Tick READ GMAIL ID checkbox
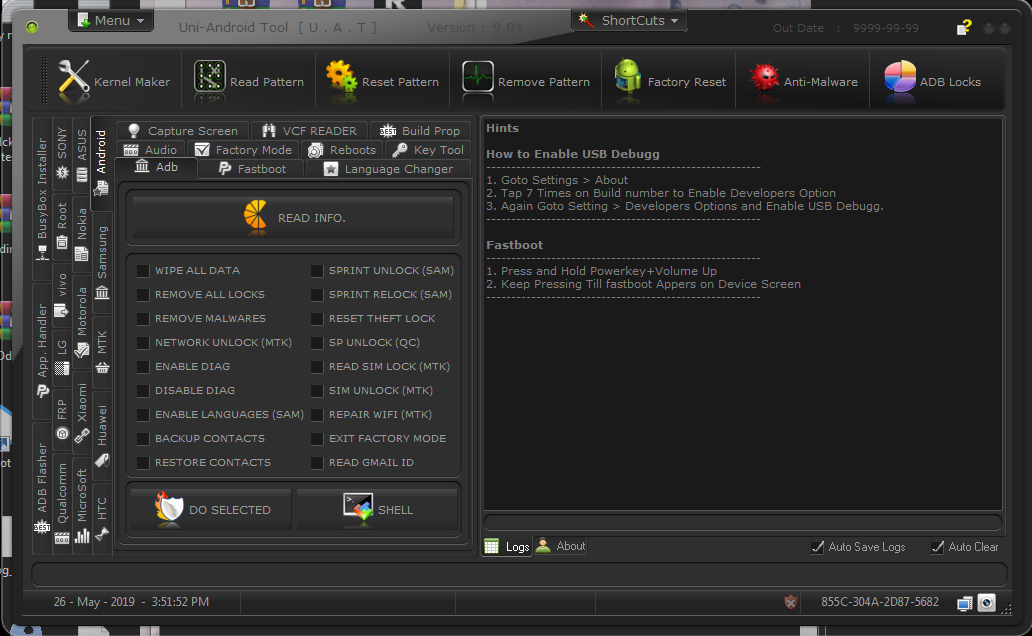1032x636 pixels. [x=317, y=463]
